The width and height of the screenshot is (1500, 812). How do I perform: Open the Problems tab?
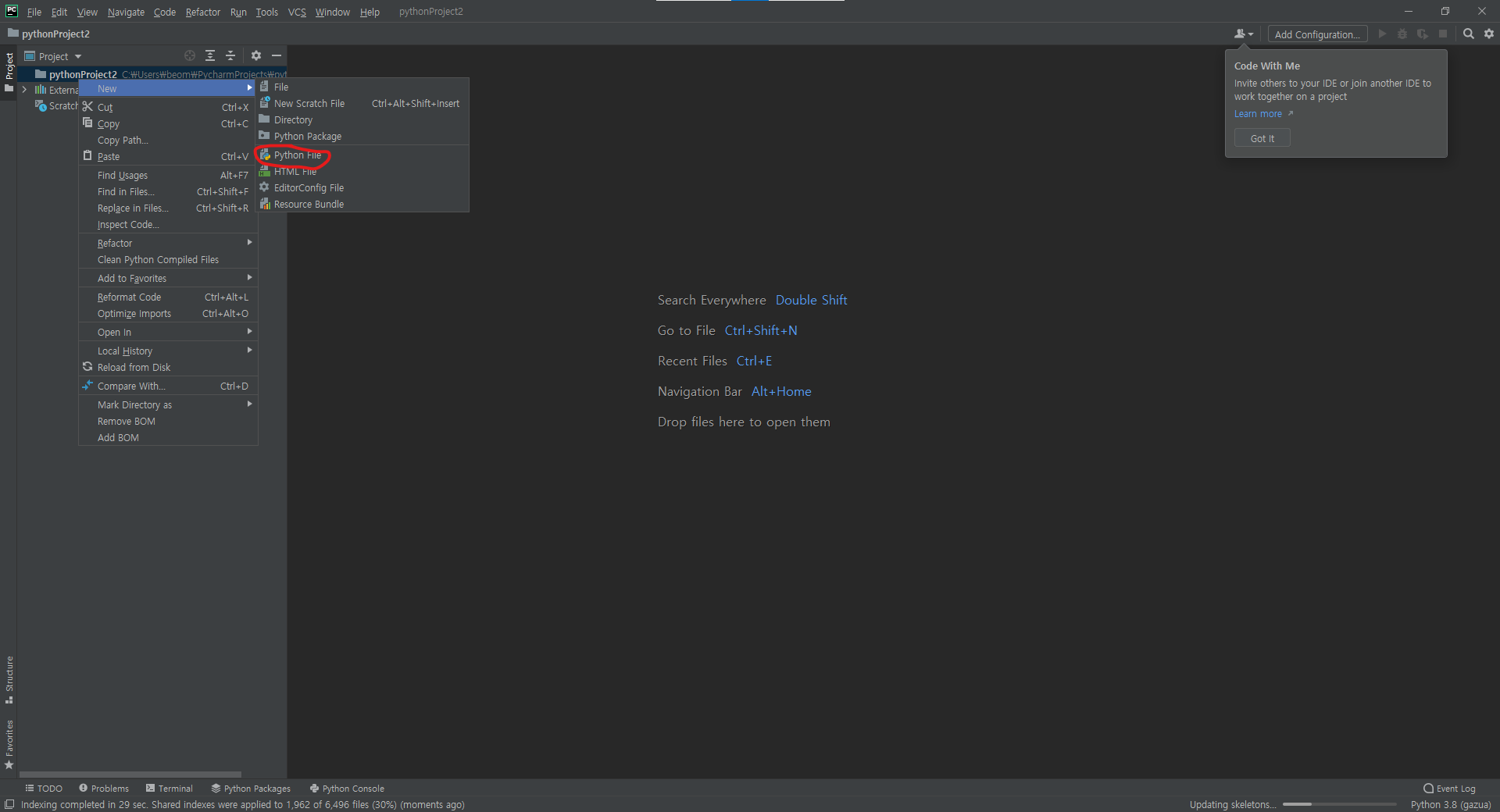pyautogui.click(x=104, y=788)
